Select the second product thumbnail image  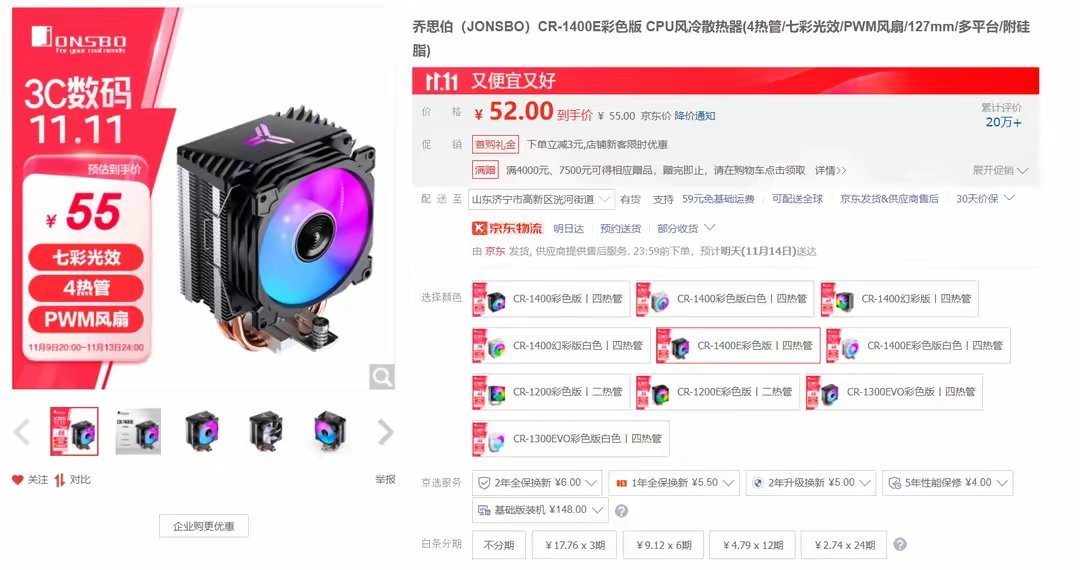click(138, 432)
